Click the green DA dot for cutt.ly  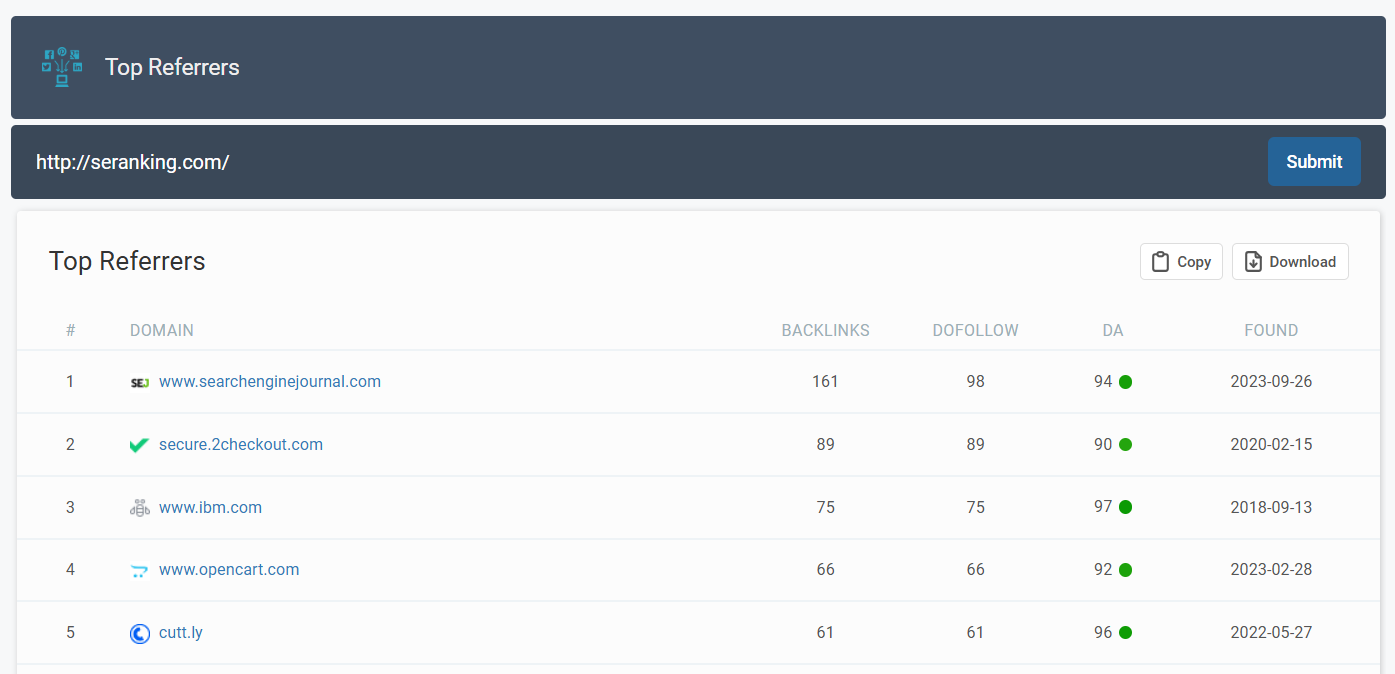(1125, 633)
